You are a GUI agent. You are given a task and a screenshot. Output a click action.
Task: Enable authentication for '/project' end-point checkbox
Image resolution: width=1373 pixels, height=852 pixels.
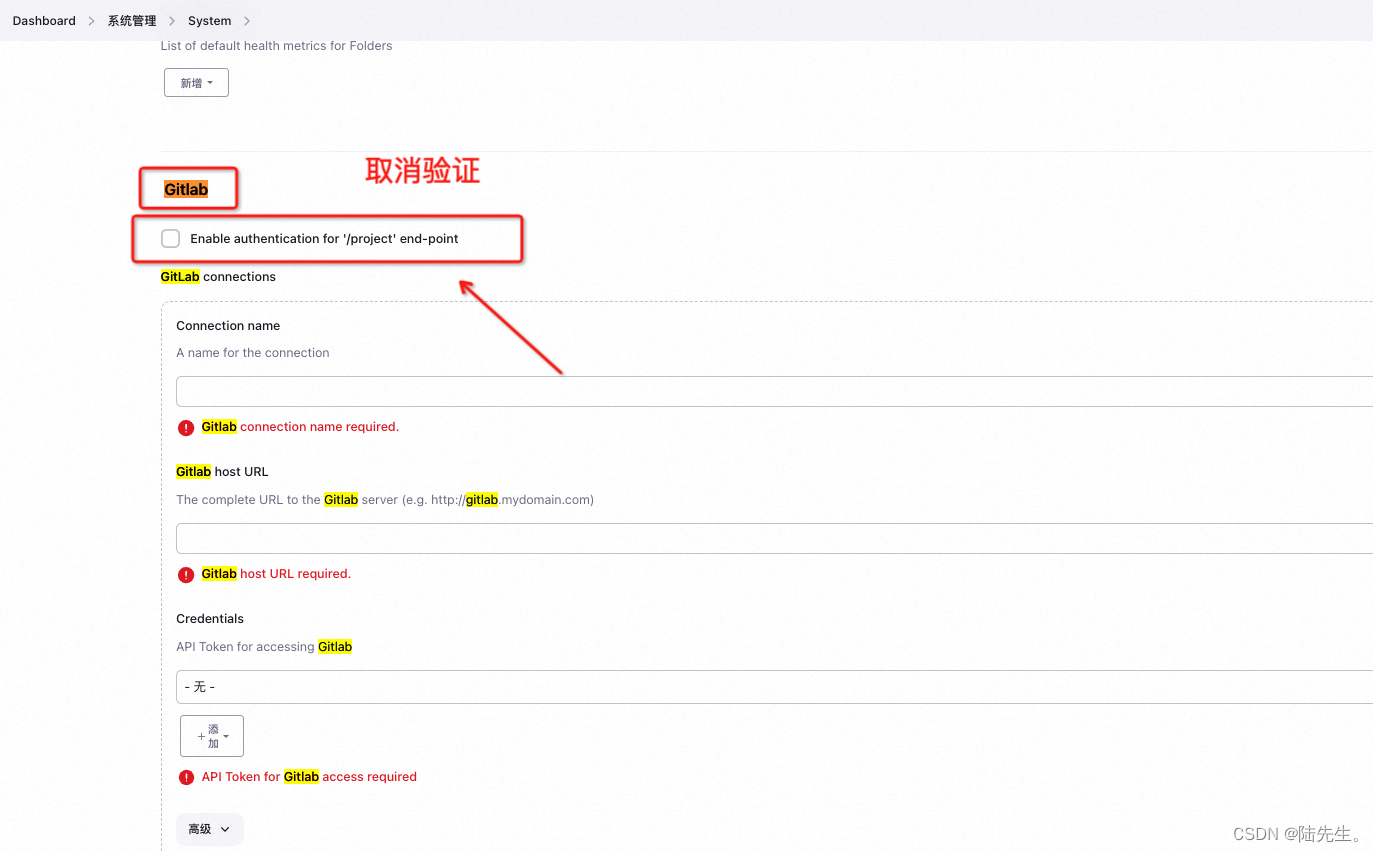(x=171, y=239)
